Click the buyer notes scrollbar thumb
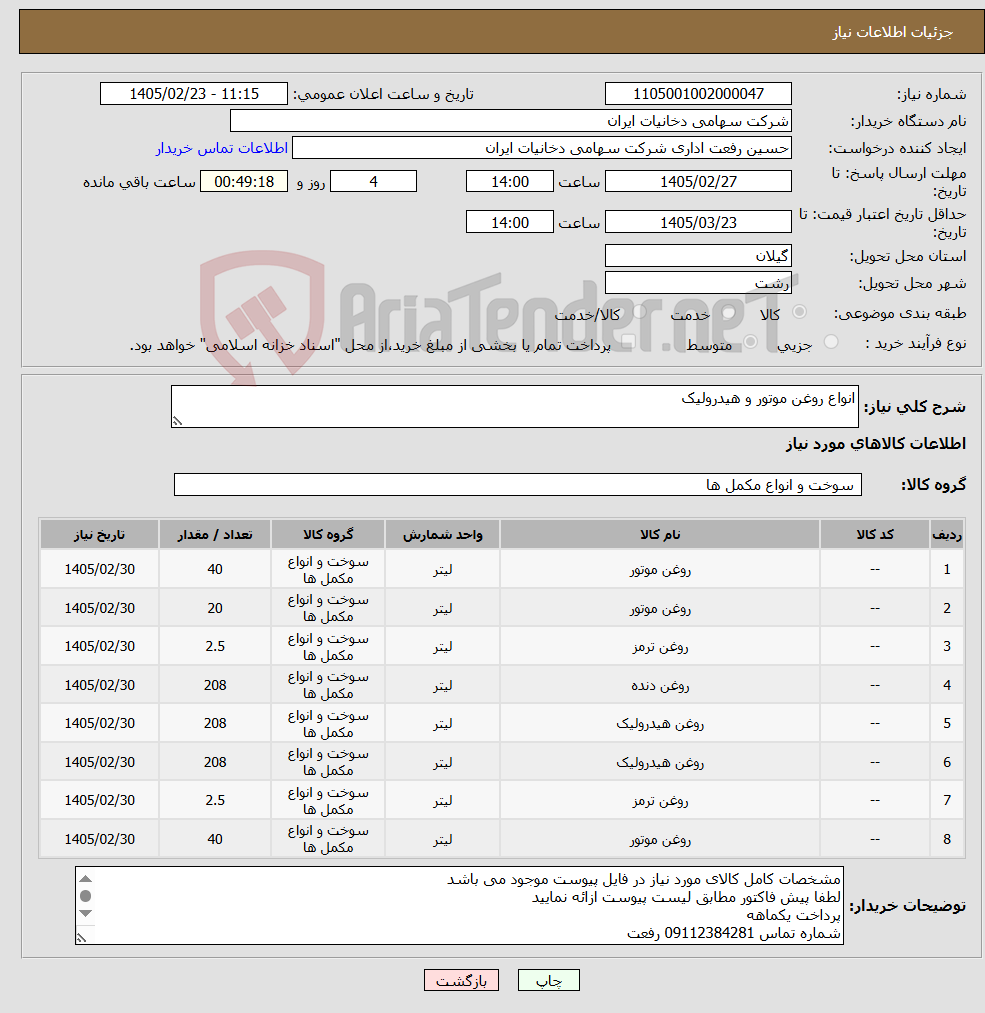Viewport: 985px width, 1013px height. [x=85, y=896]
